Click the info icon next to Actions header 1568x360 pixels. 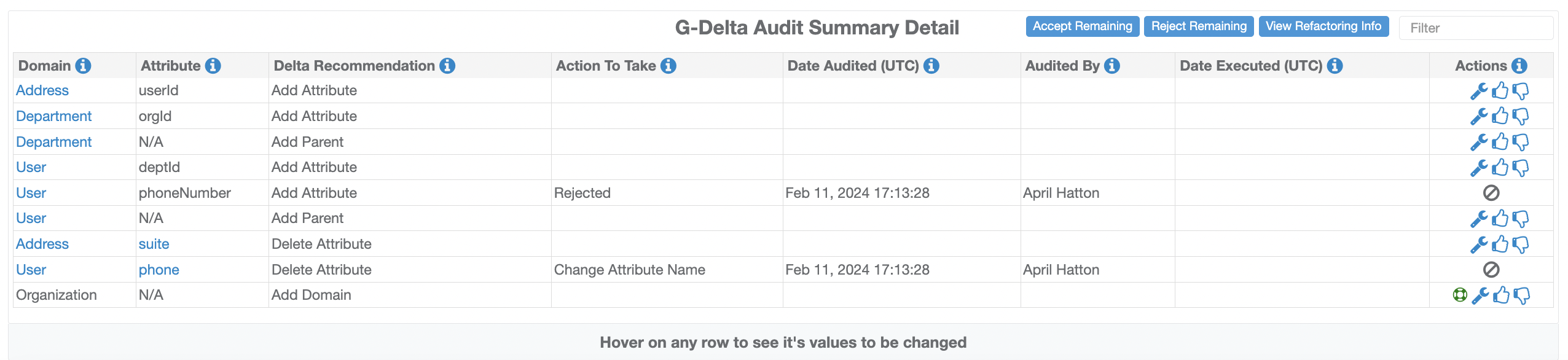click(1519, 66)
